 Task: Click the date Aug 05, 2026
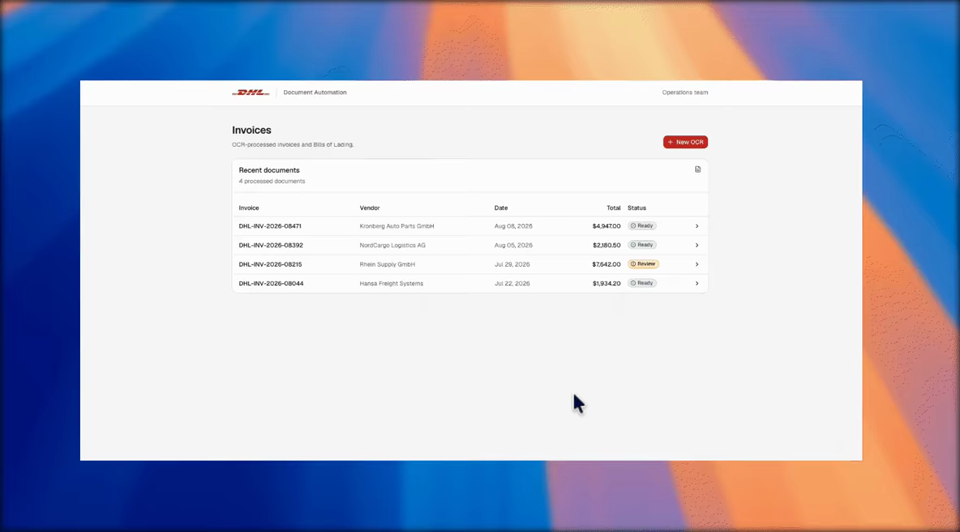pos(513,245)
